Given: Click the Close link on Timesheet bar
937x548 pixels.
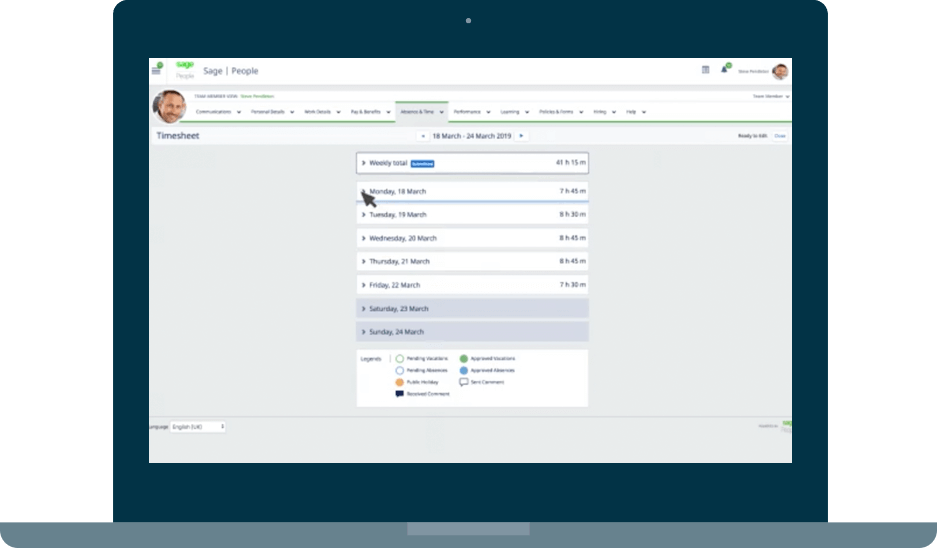Looking at the screenshot, I should tap(780, 136).
